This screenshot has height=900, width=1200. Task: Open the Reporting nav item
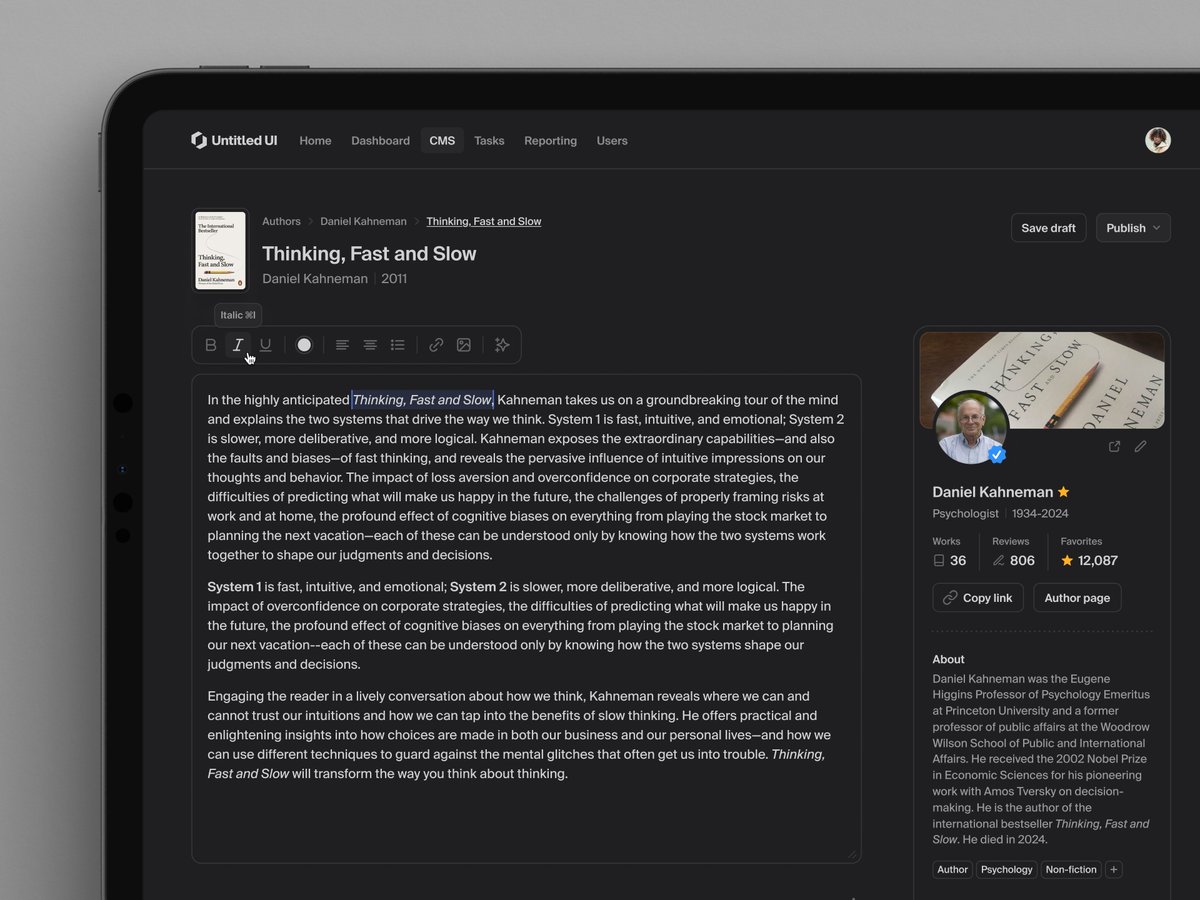(550, 141)
